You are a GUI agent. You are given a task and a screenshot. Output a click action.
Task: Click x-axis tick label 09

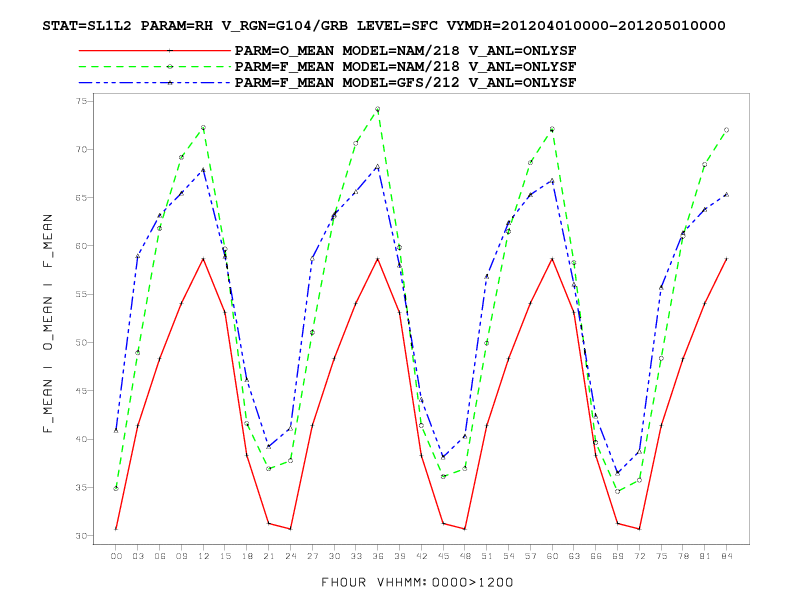[181, 556]
